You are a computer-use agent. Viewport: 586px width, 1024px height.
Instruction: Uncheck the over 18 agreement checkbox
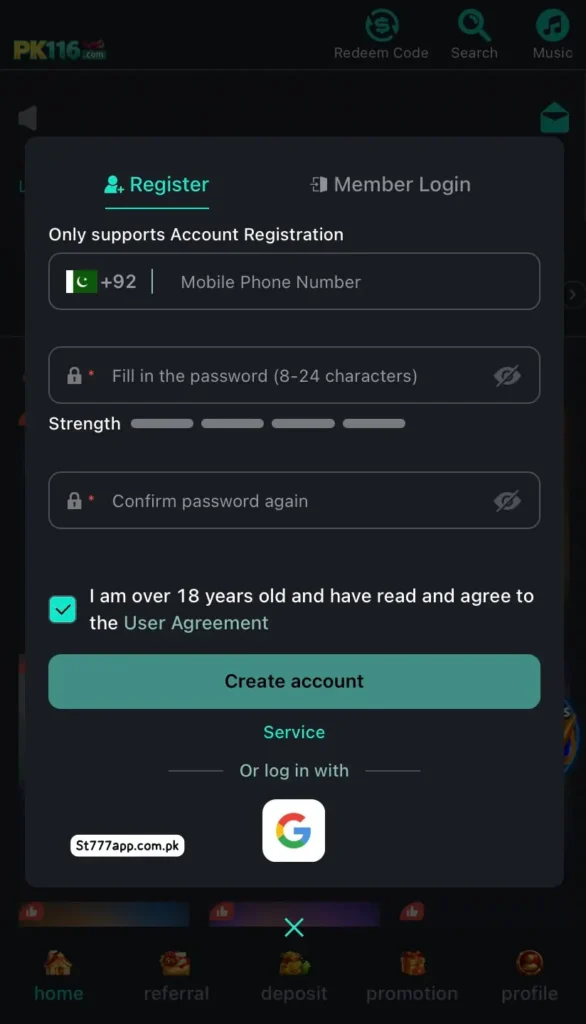click(63, 609)
